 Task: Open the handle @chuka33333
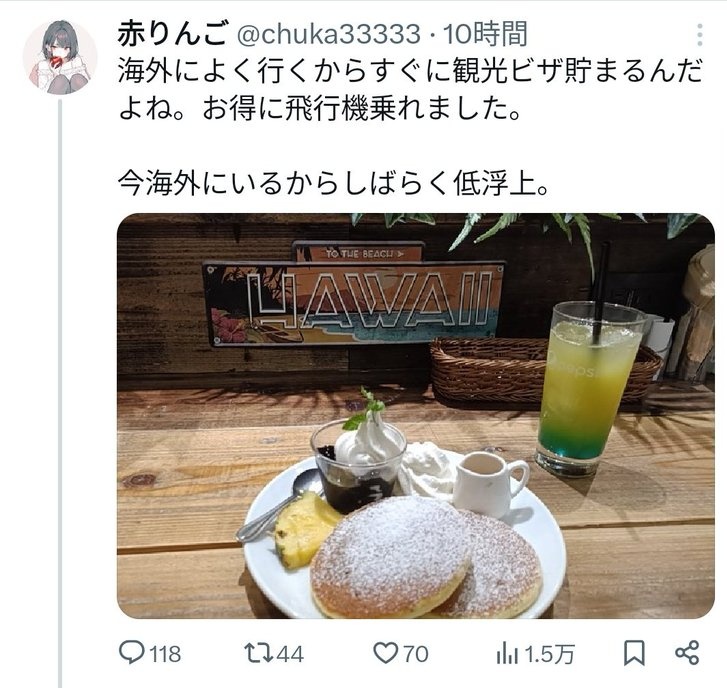(x=328, y=34)
